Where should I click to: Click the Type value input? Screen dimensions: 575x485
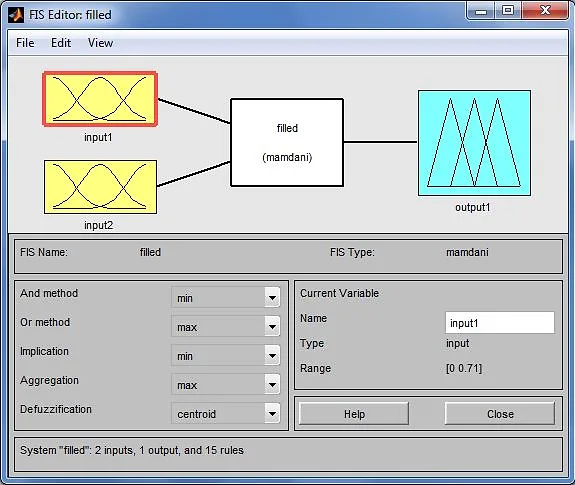(457, 343)
